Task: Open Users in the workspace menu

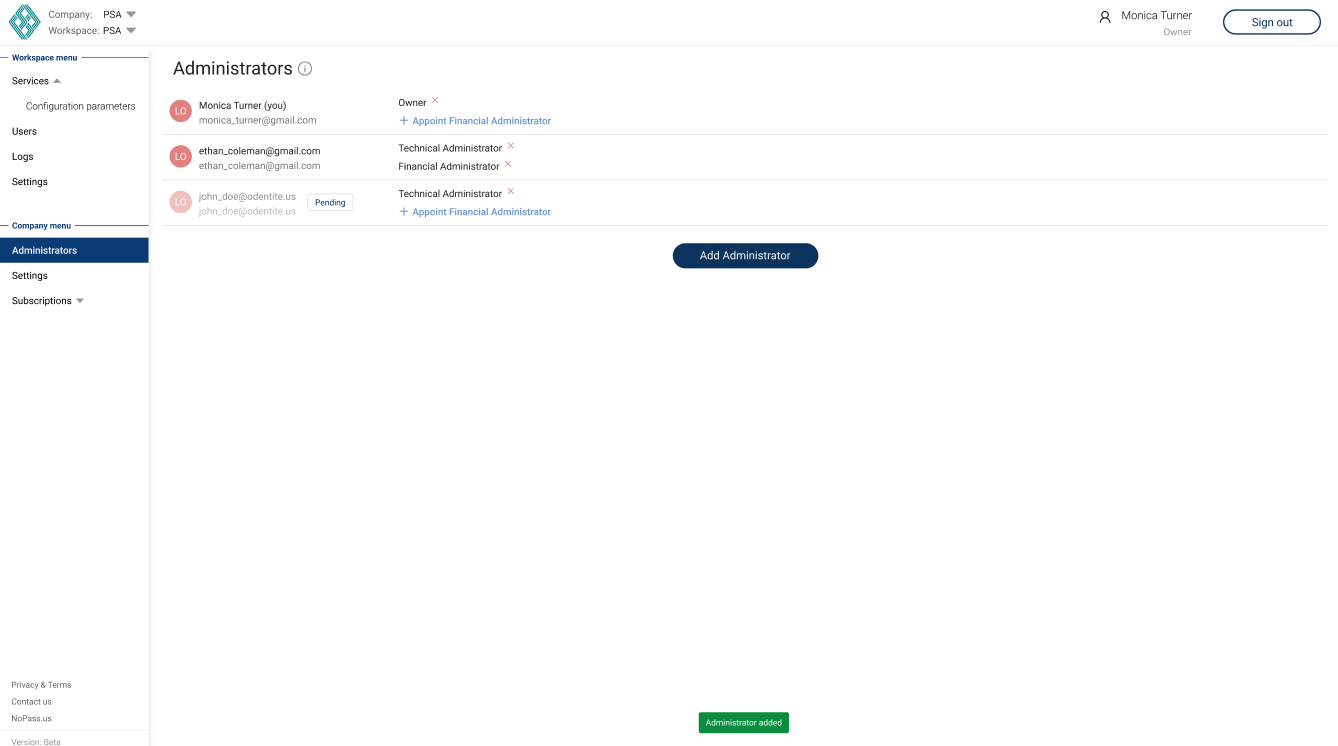Action: tap(24, 131)
